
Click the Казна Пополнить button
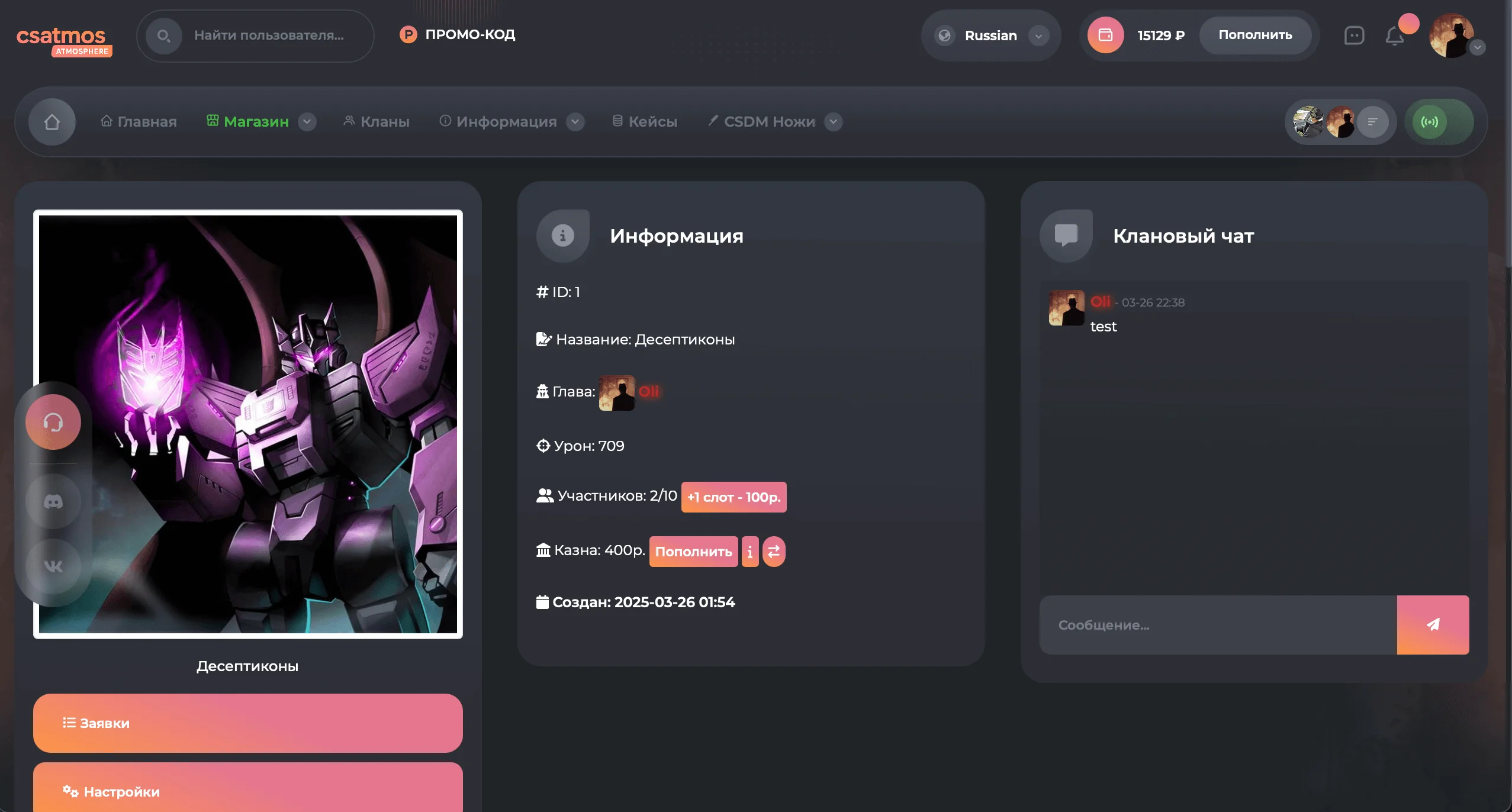(x=694, y=552)
